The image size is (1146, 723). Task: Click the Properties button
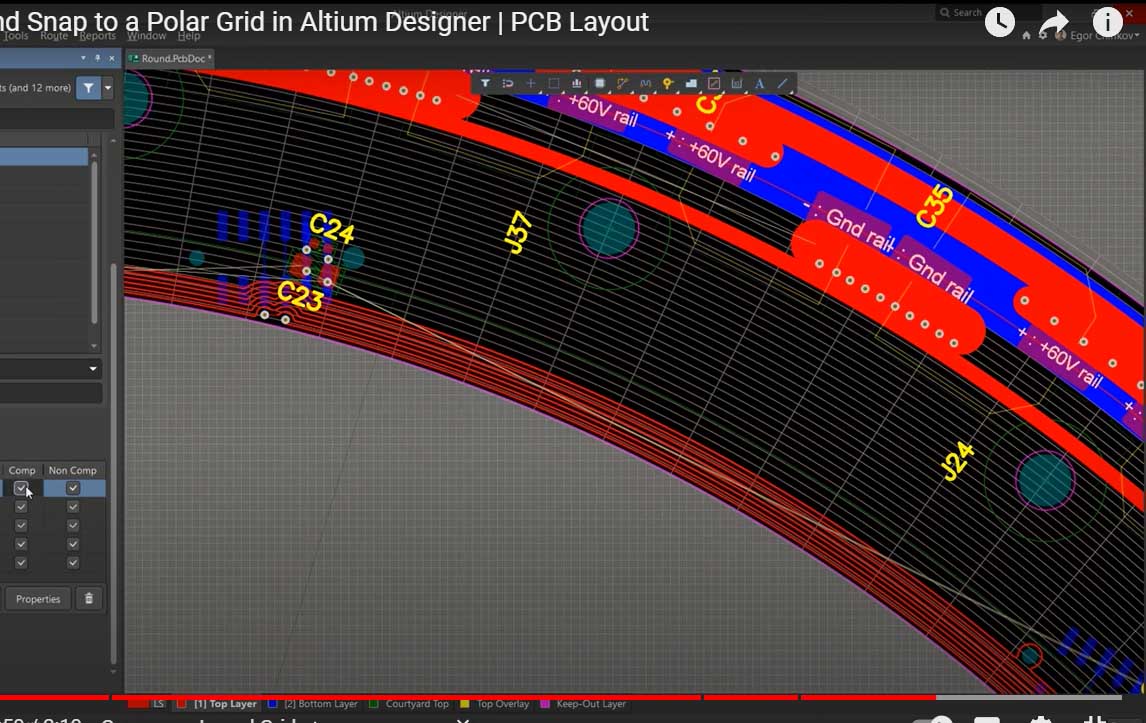pos(38,599)
